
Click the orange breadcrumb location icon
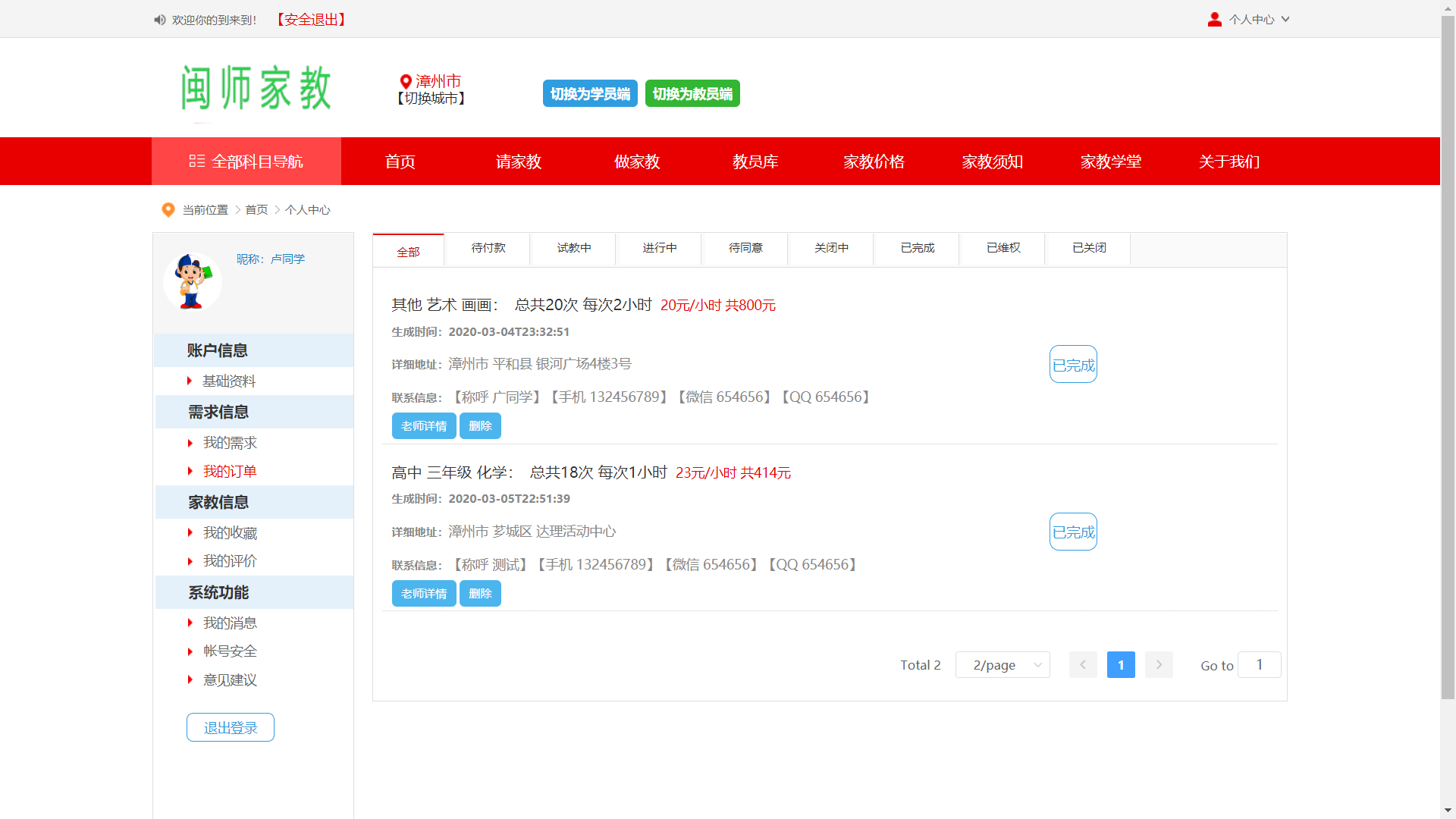point(168,209)
